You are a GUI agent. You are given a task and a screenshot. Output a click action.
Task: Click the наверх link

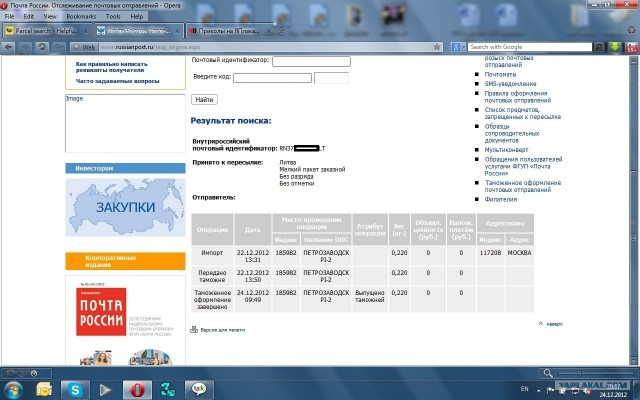pos(554,324)
